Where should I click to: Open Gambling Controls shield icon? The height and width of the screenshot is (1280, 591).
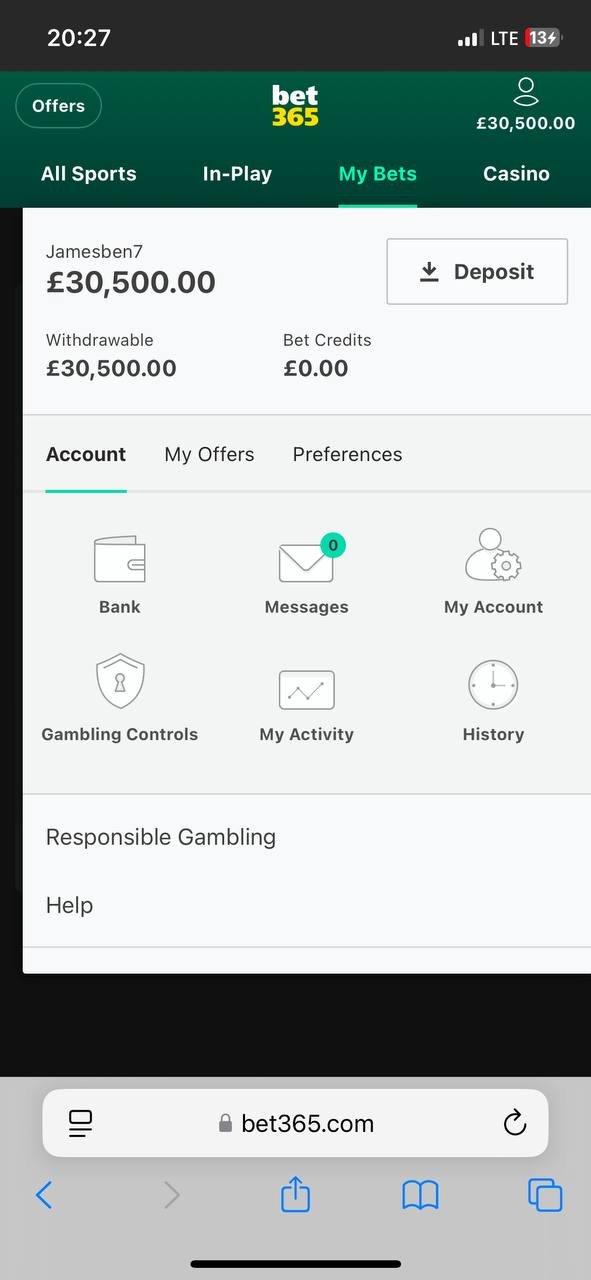pos(120,682)
